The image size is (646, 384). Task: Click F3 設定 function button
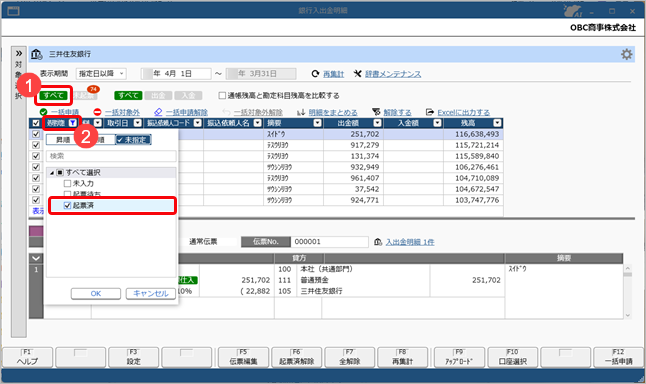(133, 357)
